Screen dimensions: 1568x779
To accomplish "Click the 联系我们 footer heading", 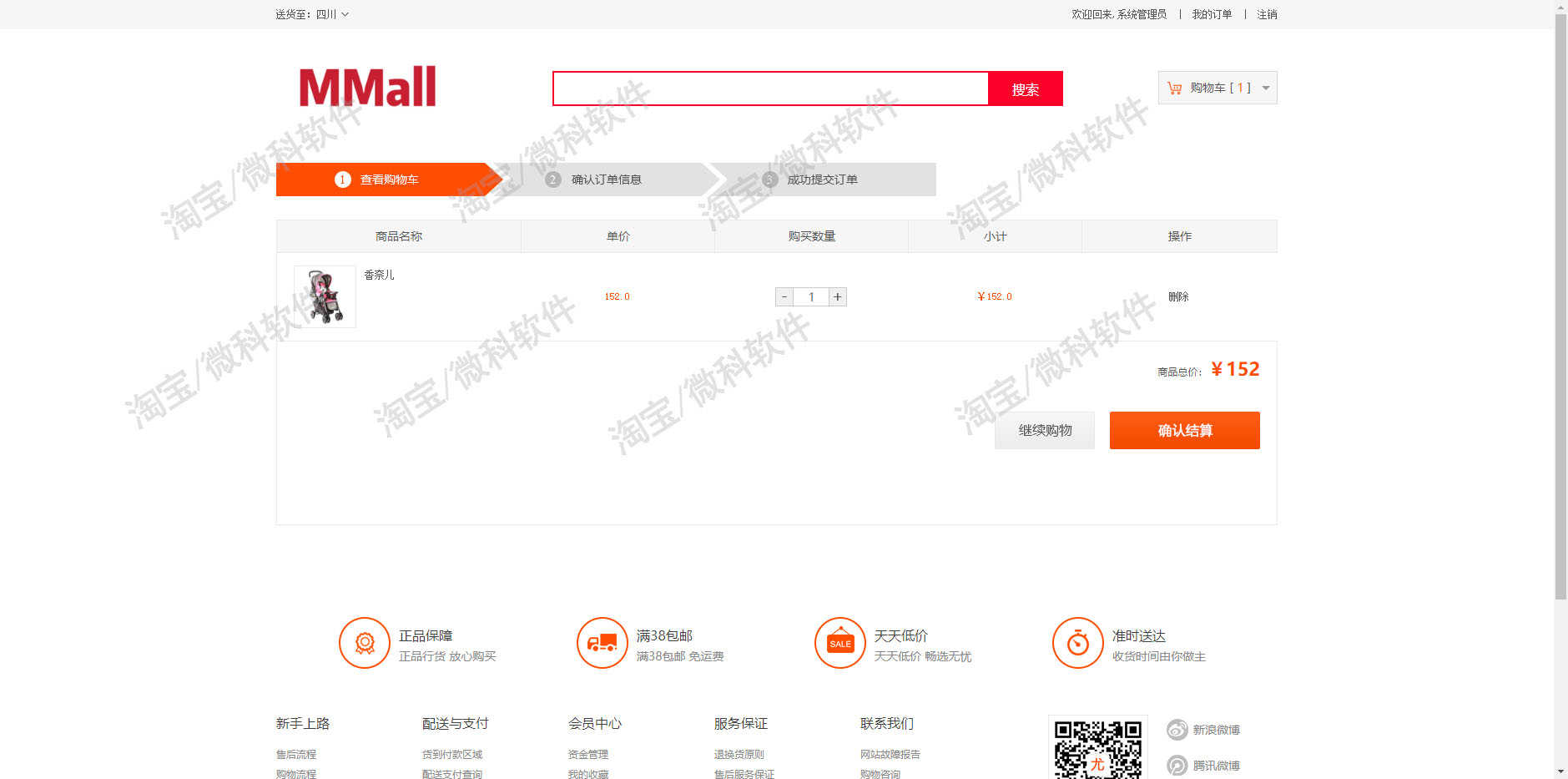I will pos(887,723).
